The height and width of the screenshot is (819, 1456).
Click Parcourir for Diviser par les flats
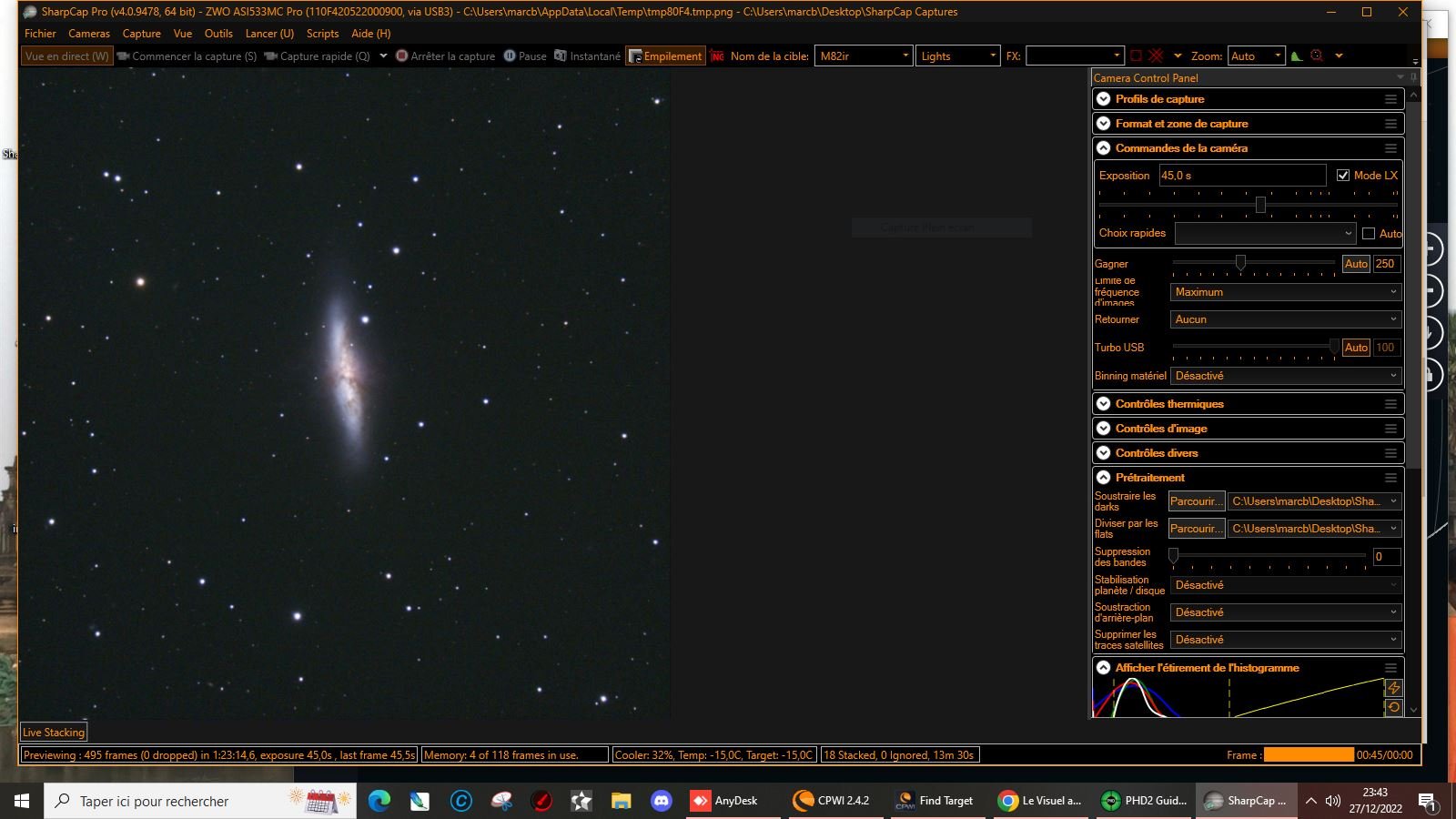1197,529
